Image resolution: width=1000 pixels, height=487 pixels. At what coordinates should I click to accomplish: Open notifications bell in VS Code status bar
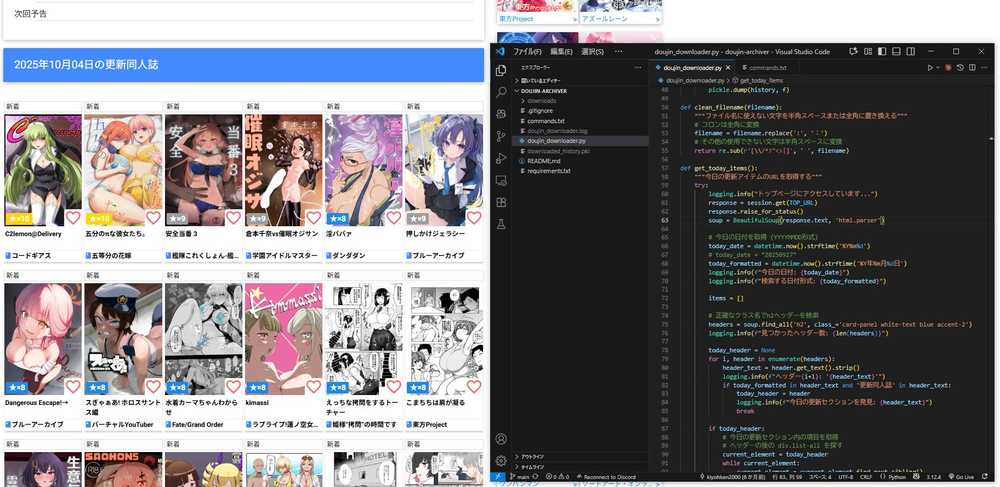pos(986,477)
